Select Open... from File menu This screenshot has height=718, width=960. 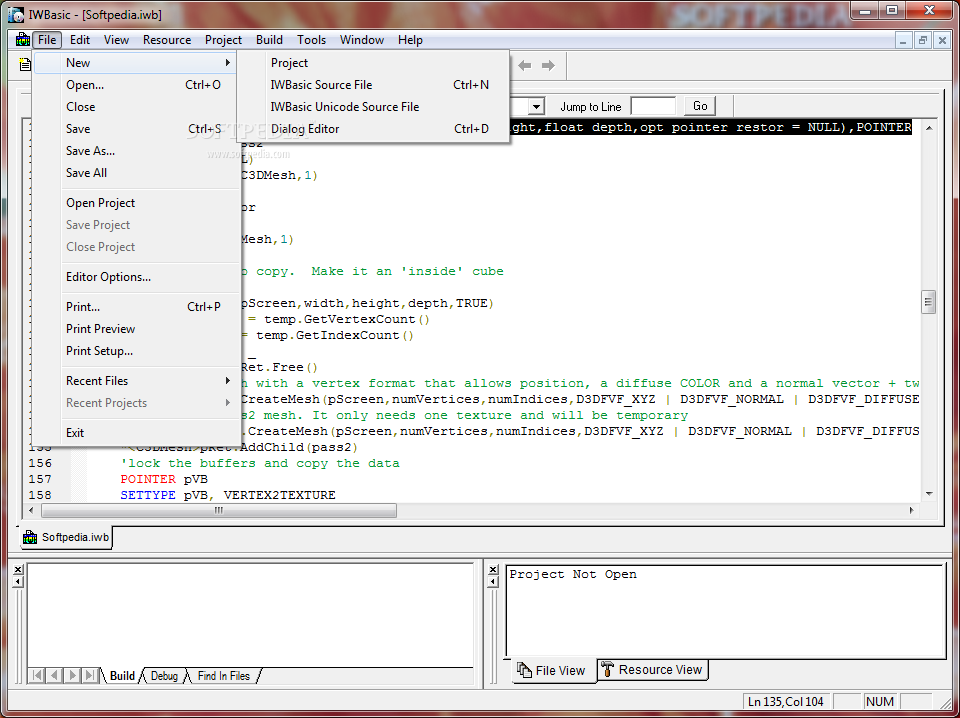[135, 85]
